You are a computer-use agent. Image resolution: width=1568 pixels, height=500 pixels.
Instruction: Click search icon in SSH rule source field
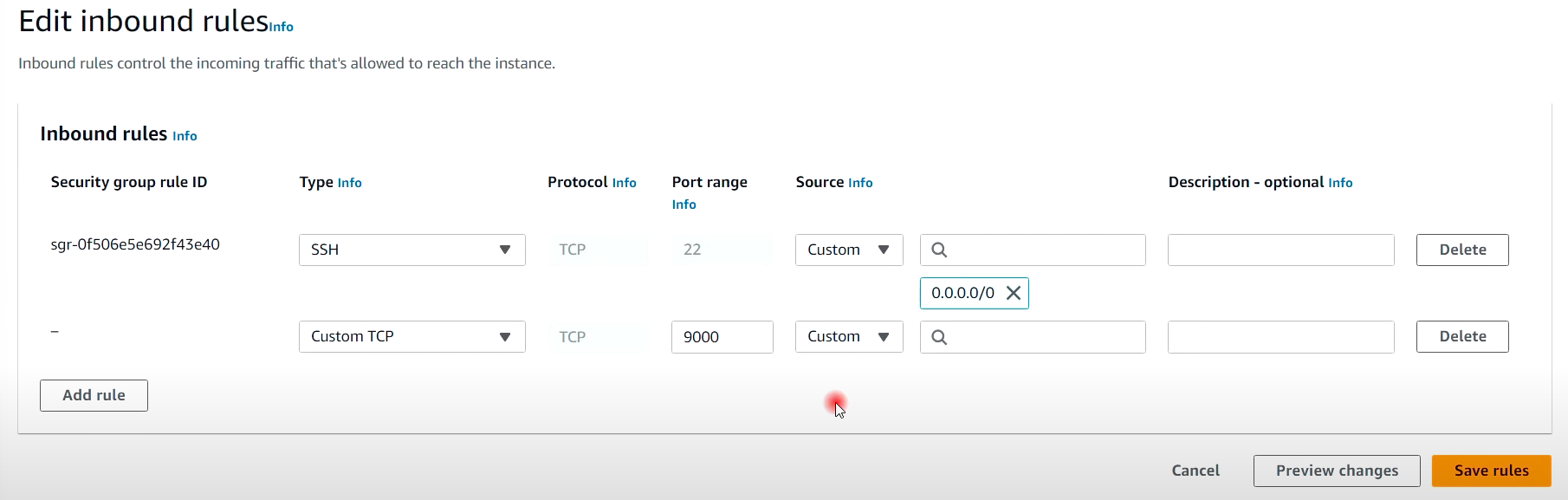tap(939, 250)
